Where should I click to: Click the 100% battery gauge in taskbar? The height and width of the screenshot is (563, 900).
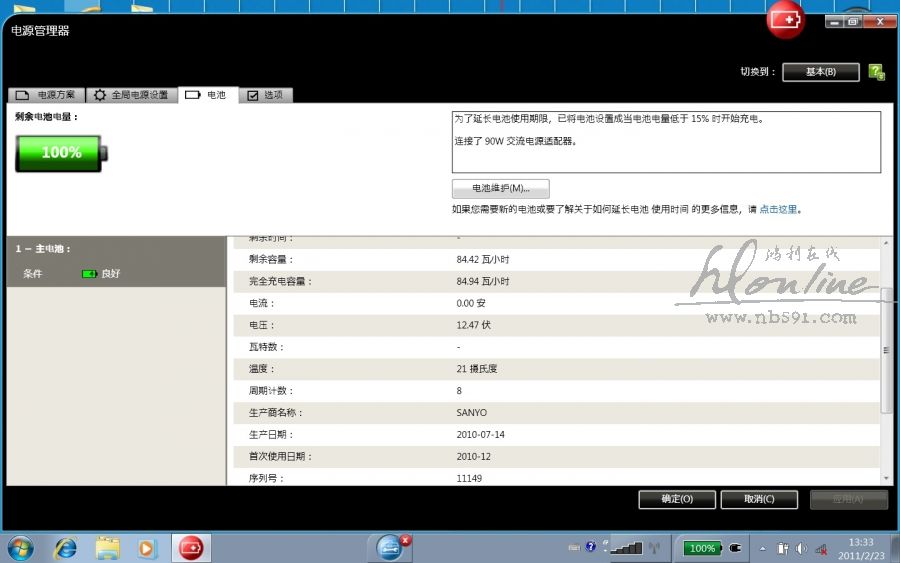702,548
